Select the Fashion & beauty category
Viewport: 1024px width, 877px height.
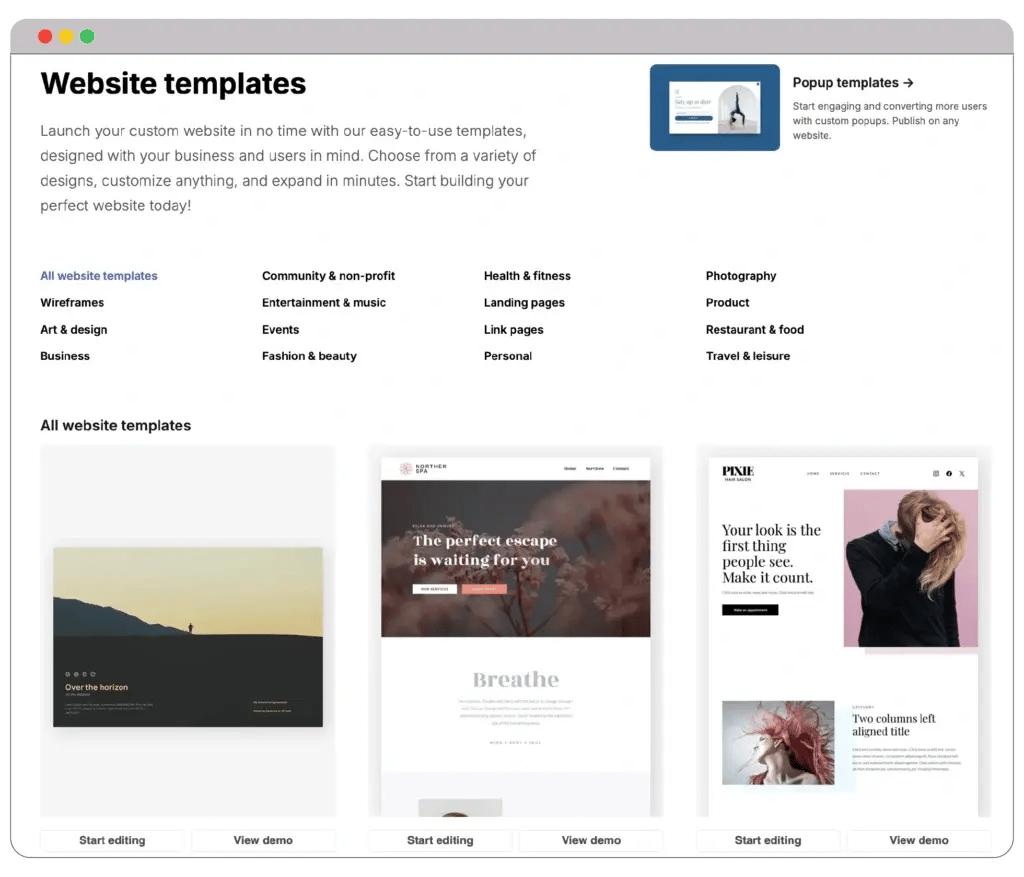(x=309, y=356)
